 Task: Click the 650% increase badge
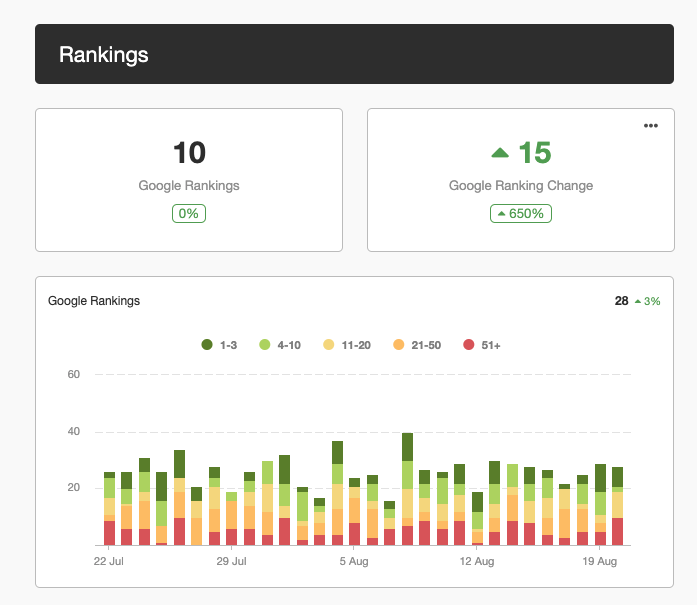tap(521, 213)
